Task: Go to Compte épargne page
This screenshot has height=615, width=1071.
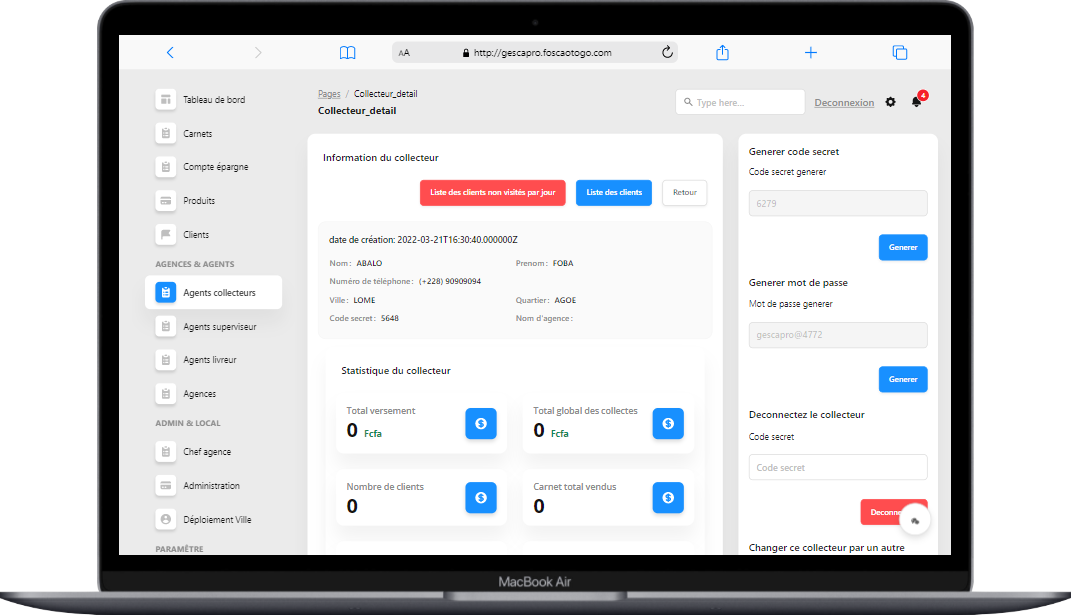Action: point(215,167)
